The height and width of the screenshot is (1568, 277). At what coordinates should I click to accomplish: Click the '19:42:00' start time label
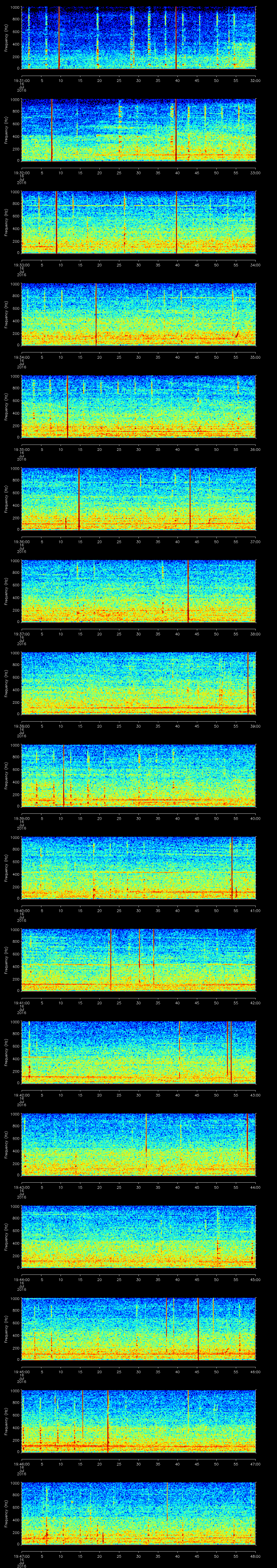pyautogui.click(x=21, y=1095)
